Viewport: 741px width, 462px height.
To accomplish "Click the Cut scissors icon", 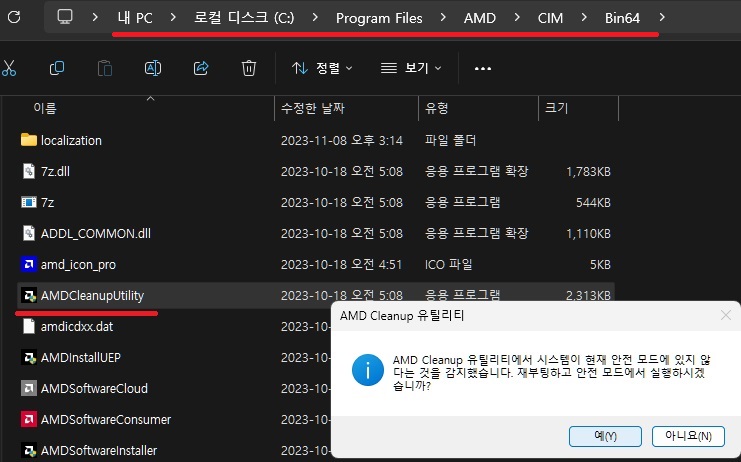I will [x=9, y=68].
